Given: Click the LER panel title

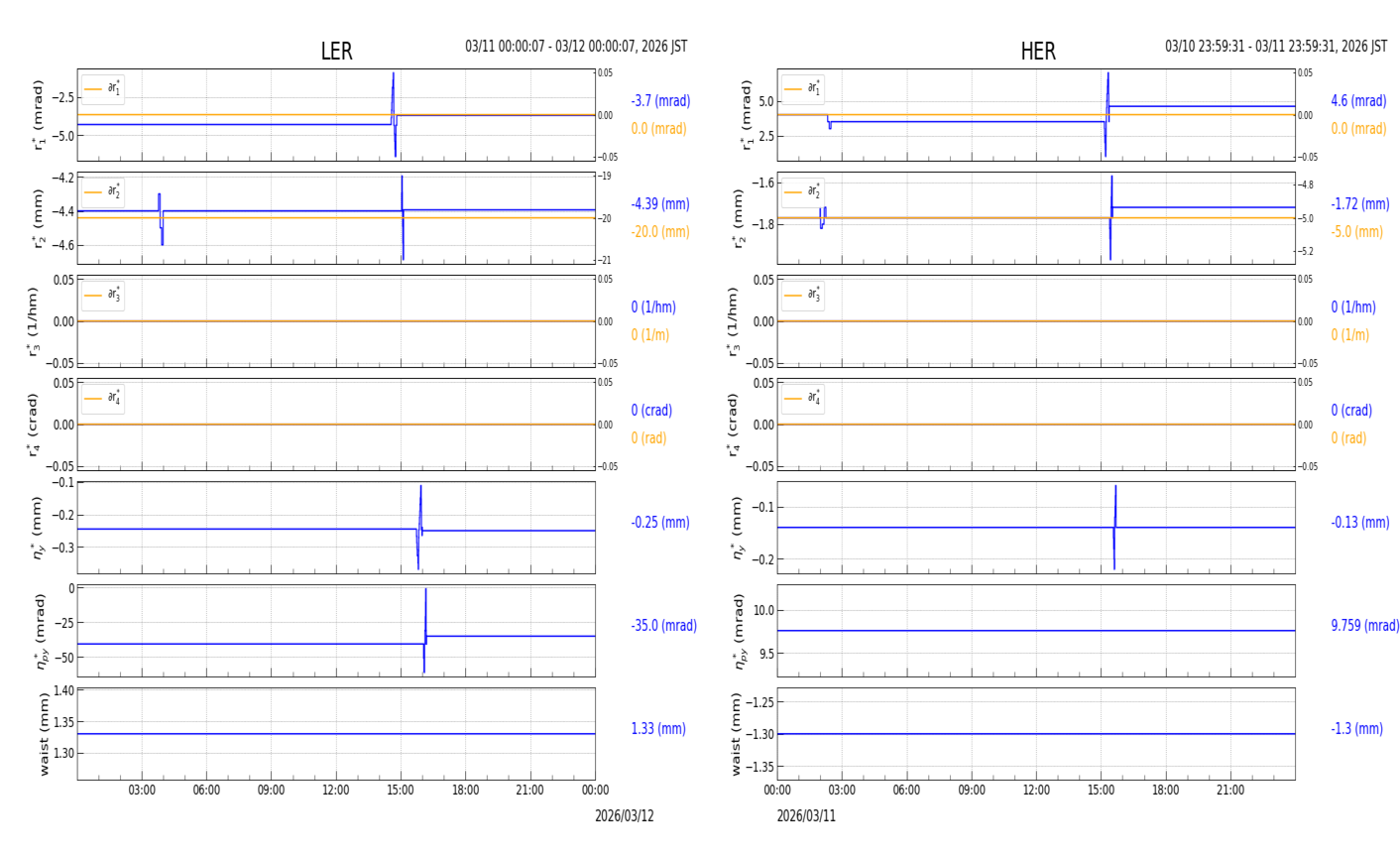Looking at the screenshot, I should coord(336,52).
